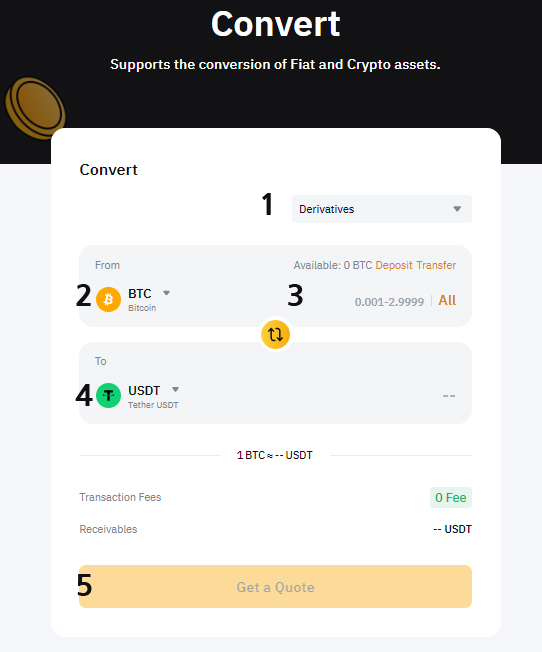
Task: Click the Available 0 BTC balance text
Action: pos(333,265)
